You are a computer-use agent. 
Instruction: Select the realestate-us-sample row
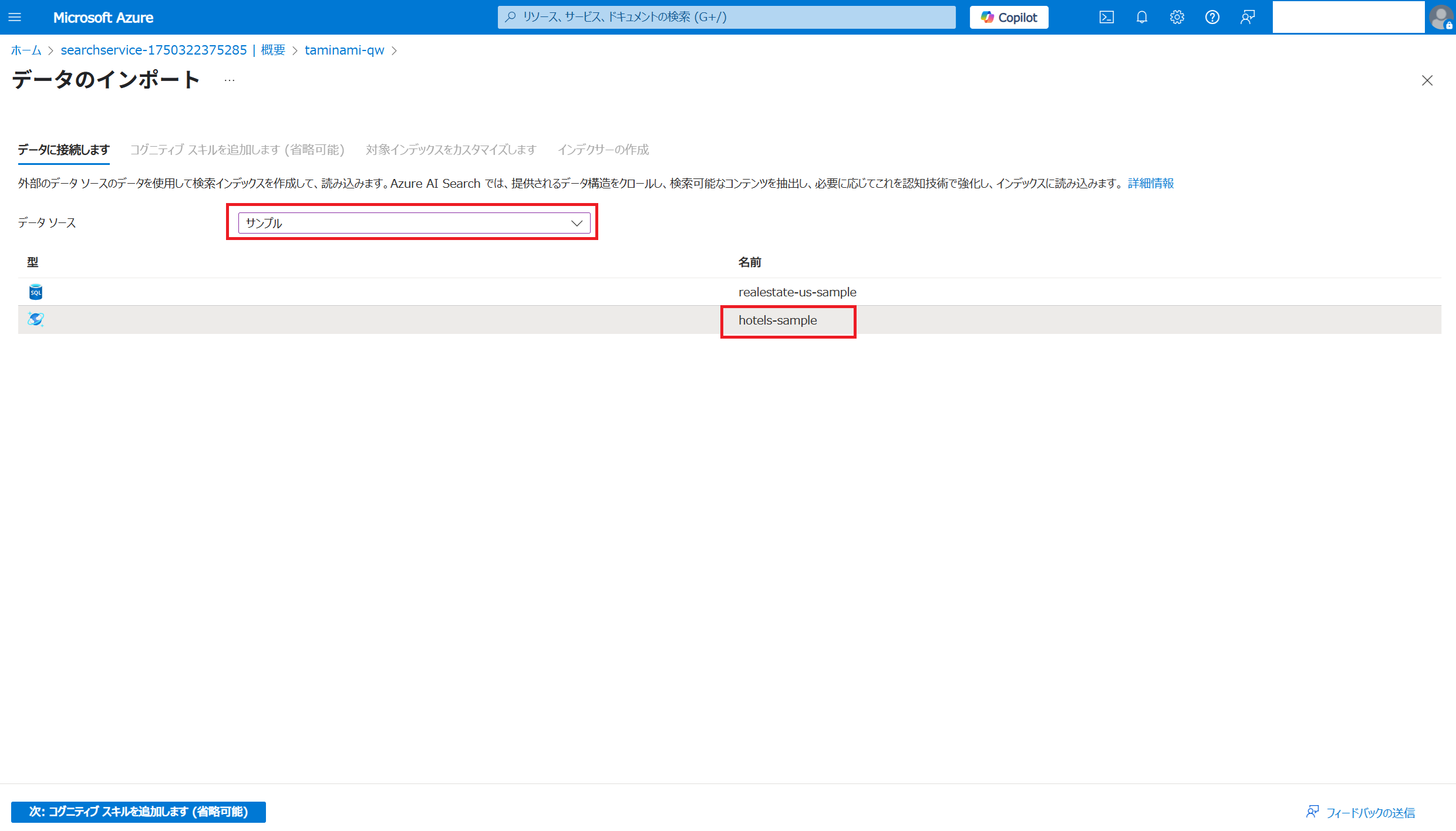click(797, 292)
